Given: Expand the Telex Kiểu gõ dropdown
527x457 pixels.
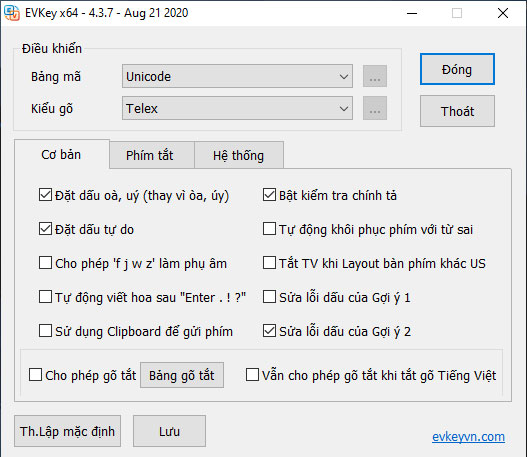Looking at the screenshot, I should tap(237, 108).
